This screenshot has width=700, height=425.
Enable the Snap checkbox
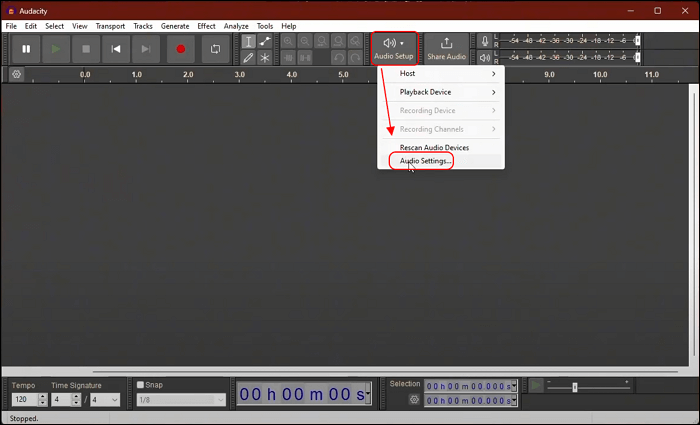(x=141, y=385)
